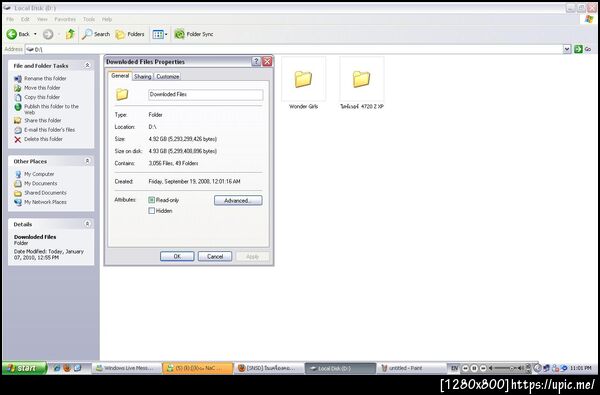
Task: Click the help question mark in Properties
Action: pyautogui.click(x=256, y=62)
